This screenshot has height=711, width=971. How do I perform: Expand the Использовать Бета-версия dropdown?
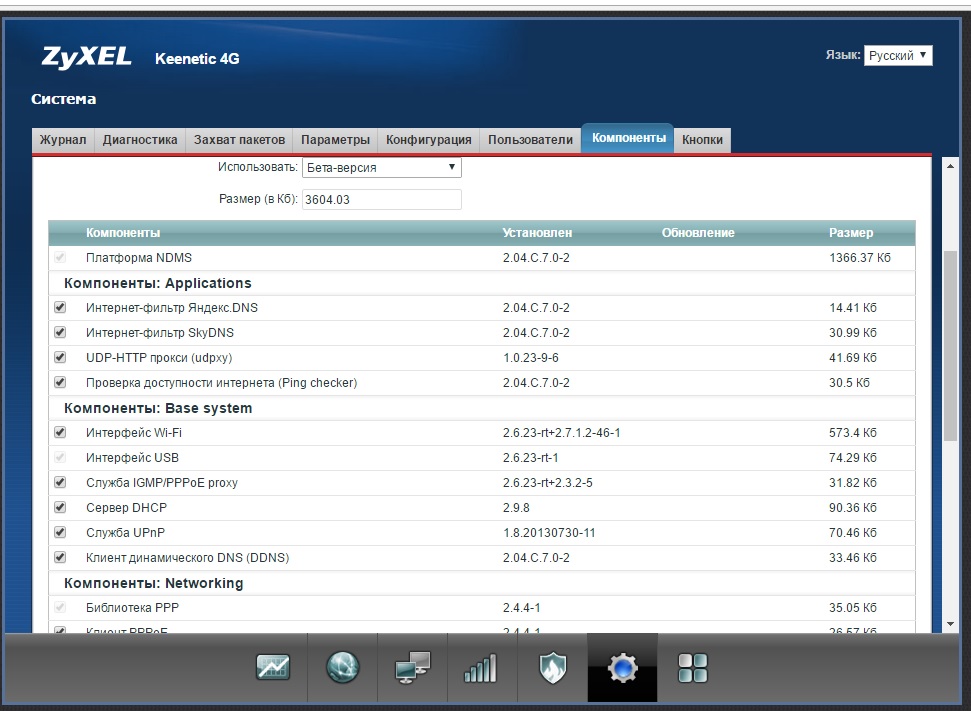click(x=381, y=168)
